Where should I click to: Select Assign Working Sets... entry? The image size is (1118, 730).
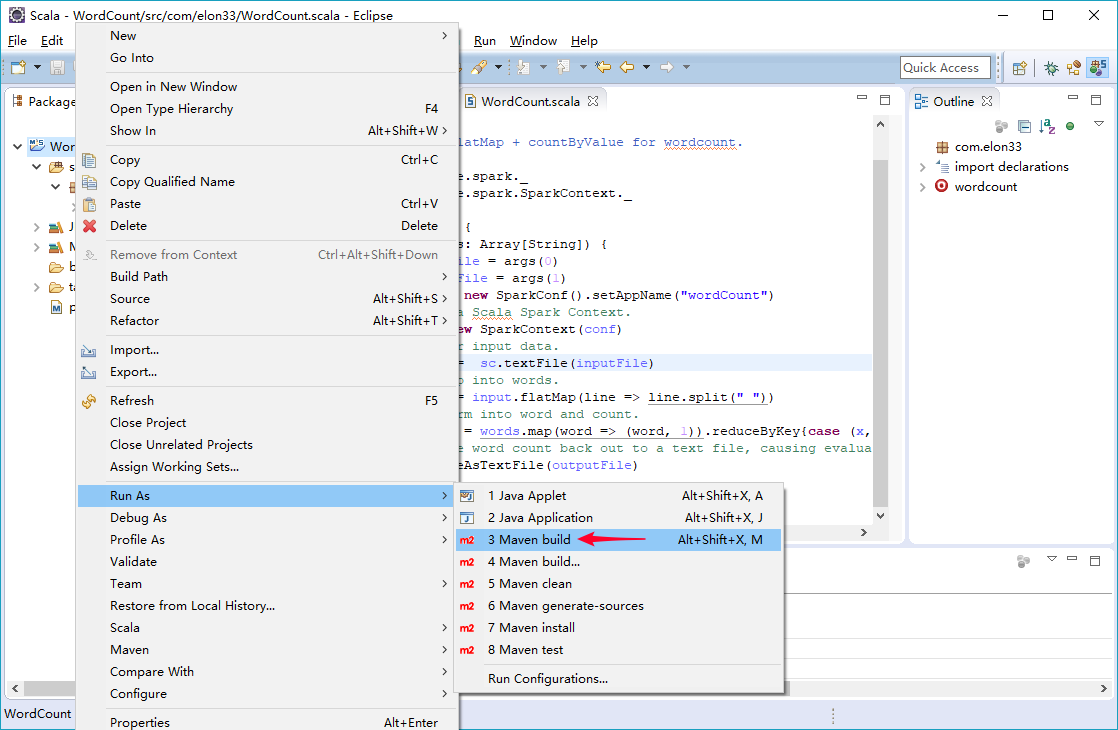267,467
